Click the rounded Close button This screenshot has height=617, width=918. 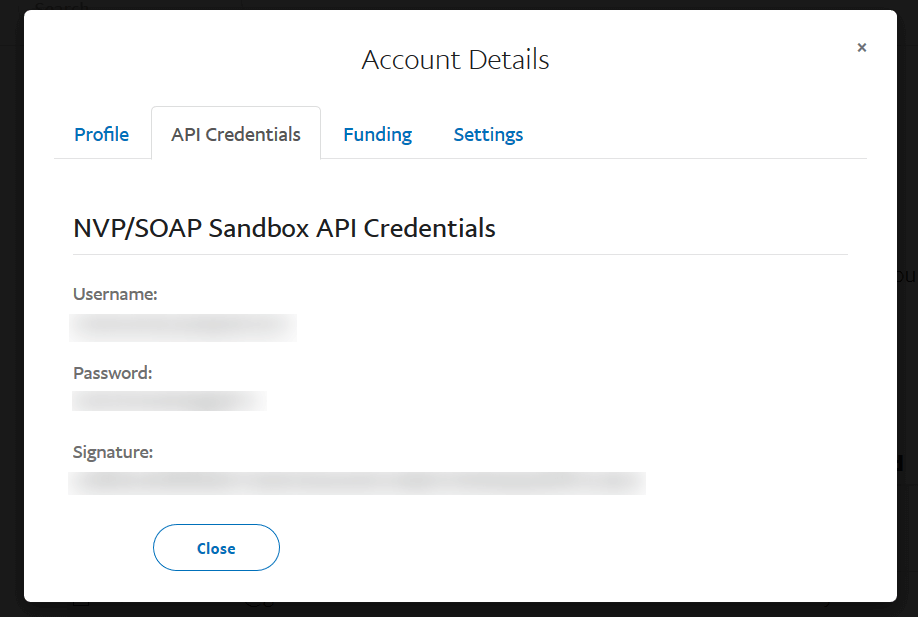pyautogui.click(x=217, y=547)
